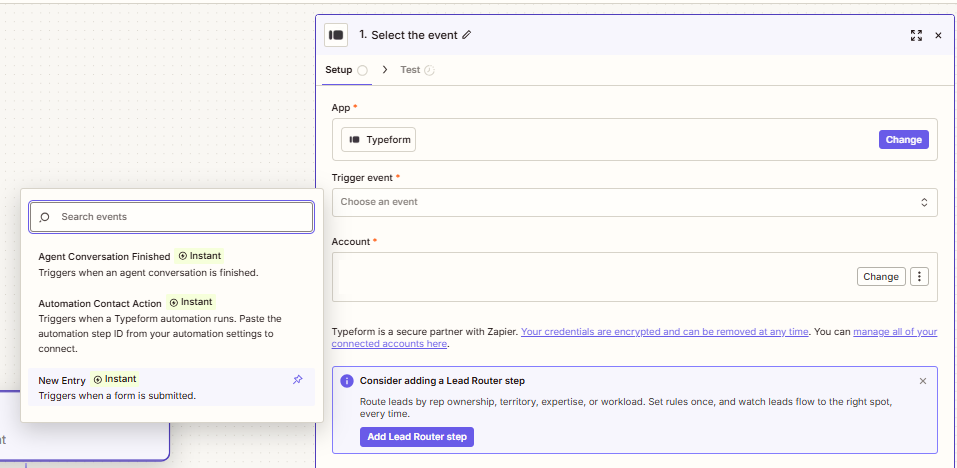The image size is (957, 468).
Task: Add Lead Router step
Action: (417, 437)
